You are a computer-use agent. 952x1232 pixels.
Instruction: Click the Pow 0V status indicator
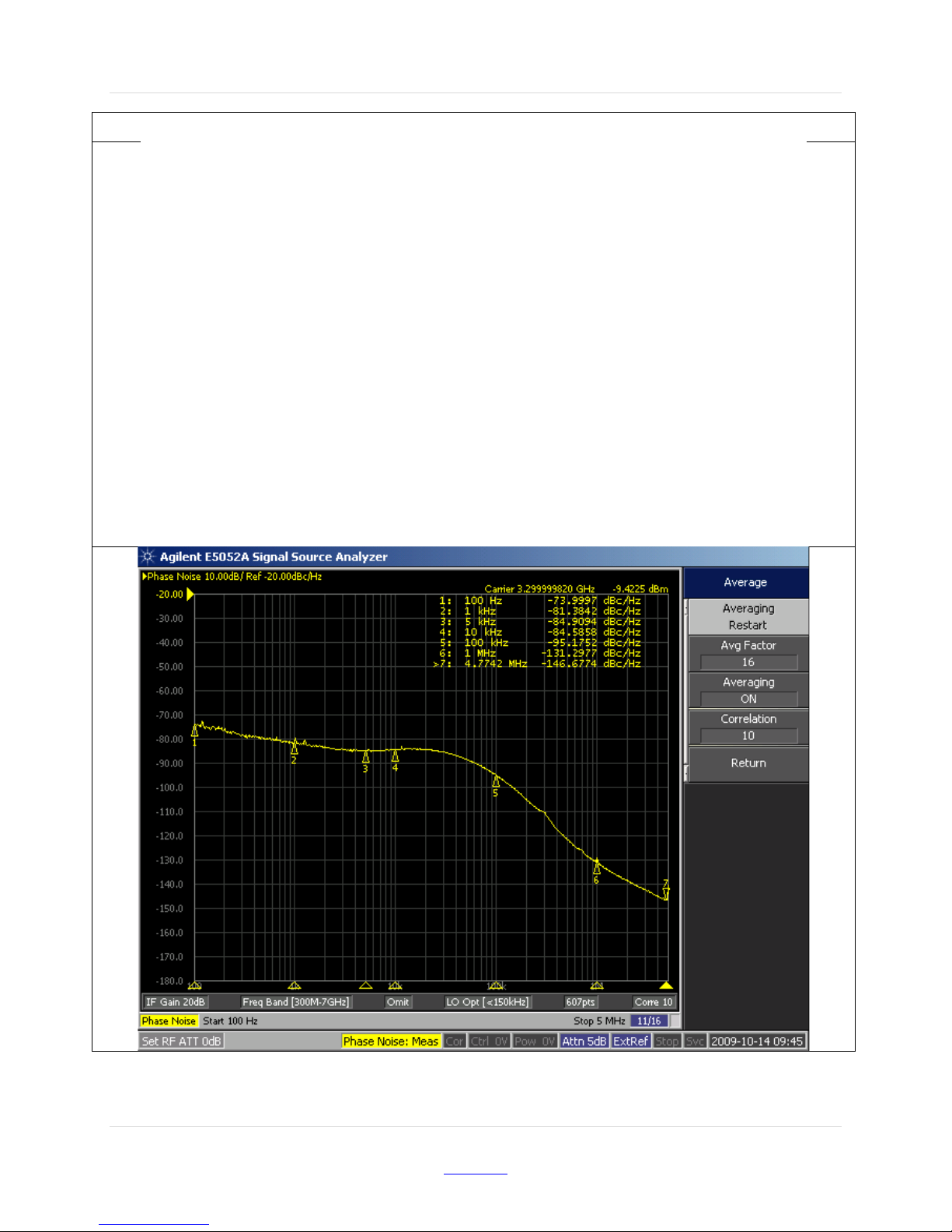click(535, 1041)
